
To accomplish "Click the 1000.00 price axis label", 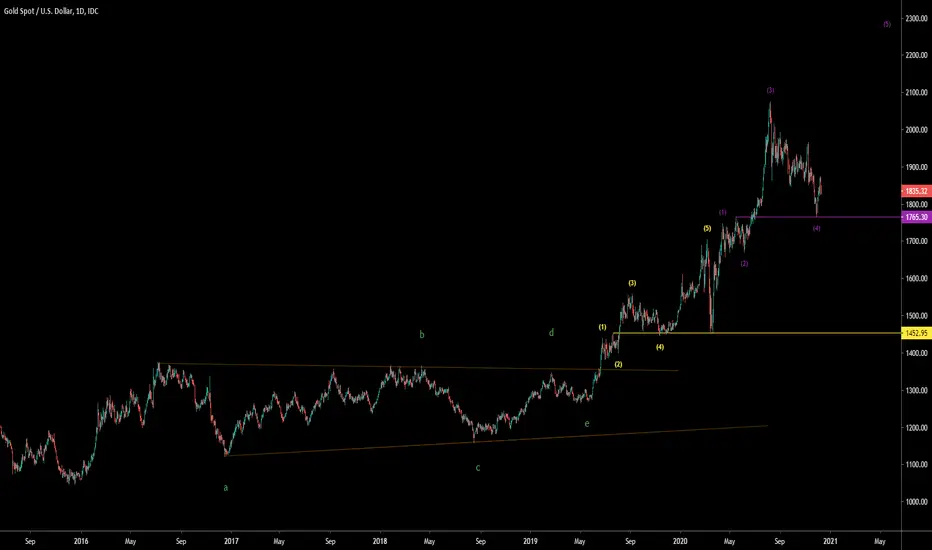I will [917, 502].
